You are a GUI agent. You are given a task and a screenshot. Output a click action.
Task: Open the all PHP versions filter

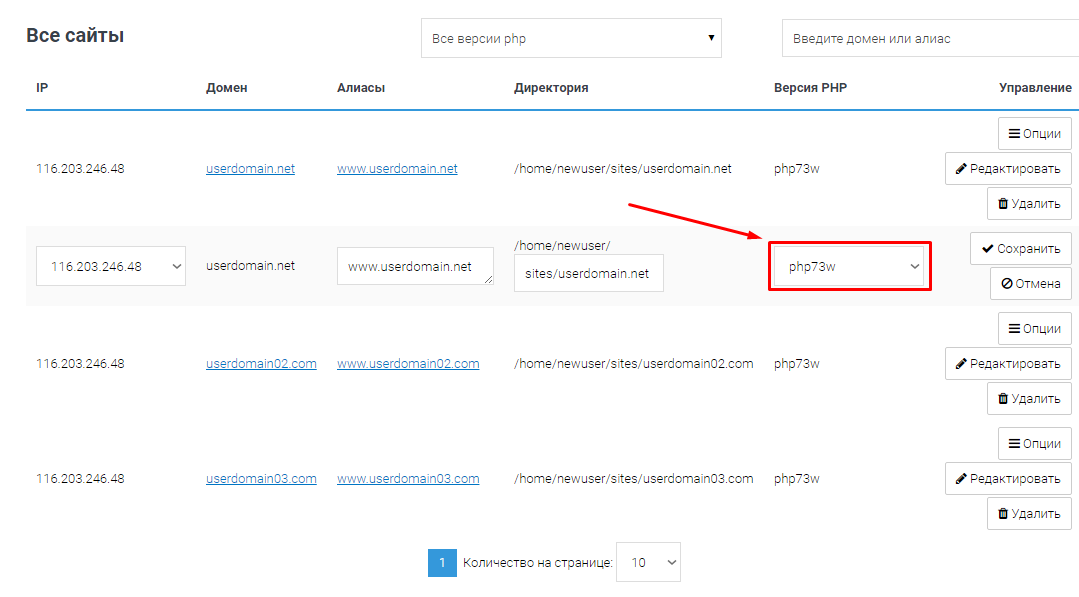(571, 39)
